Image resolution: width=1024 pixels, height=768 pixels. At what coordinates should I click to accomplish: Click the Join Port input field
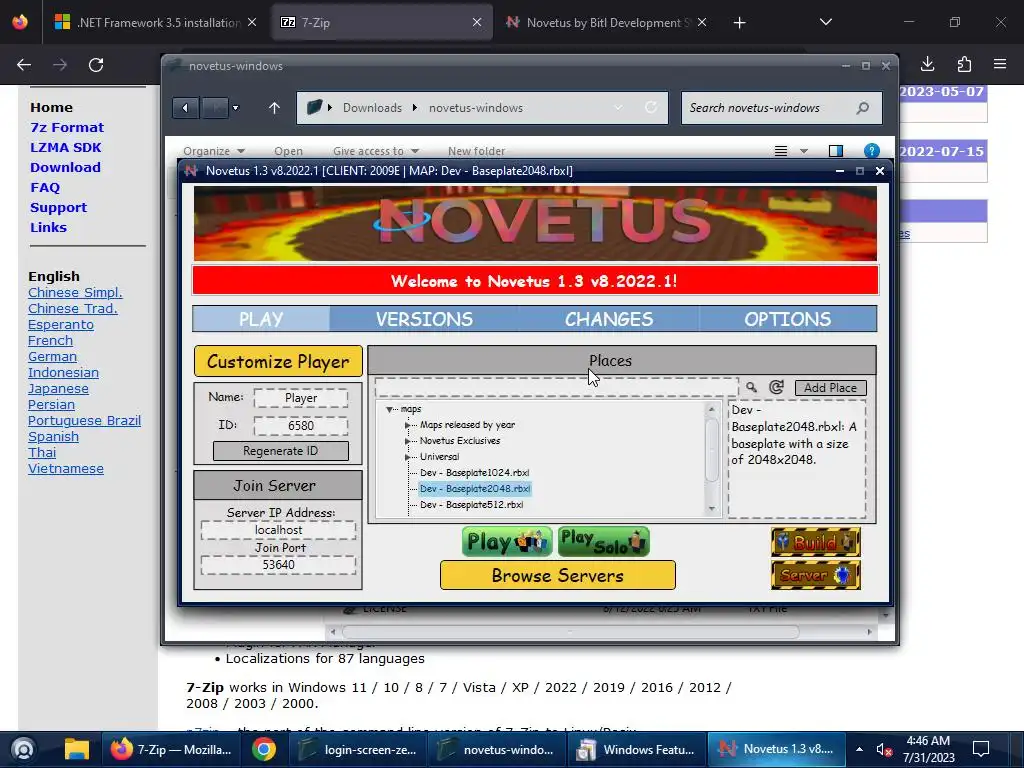tap(278, 564)
